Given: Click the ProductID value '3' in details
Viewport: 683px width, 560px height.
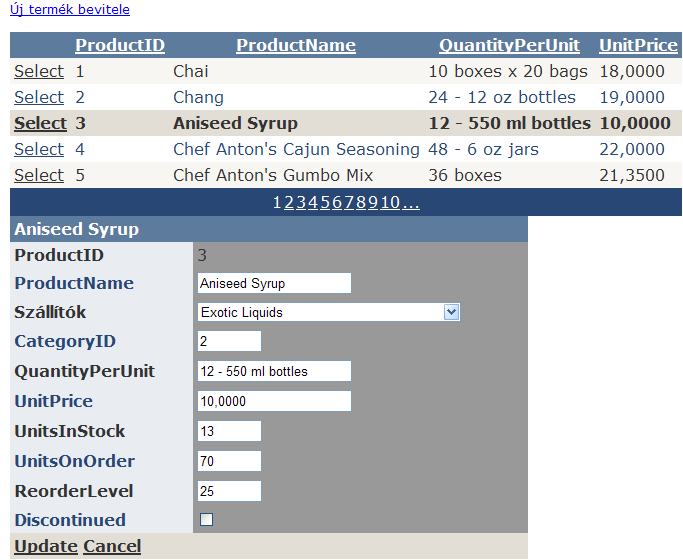Looking at the screenshot, I should (202, 255).
